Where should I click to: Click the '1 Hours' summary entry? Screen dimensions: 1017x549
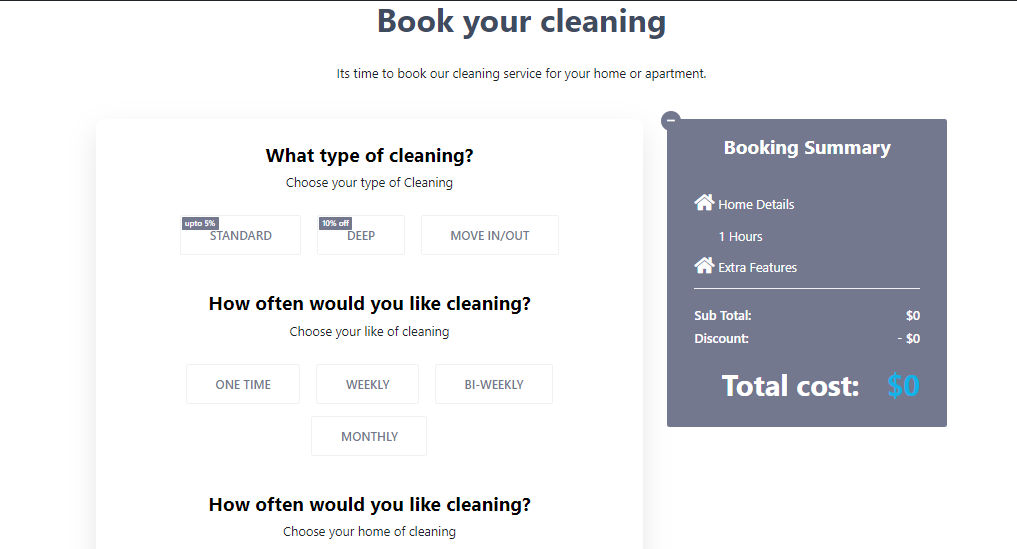tap(740, 237)
